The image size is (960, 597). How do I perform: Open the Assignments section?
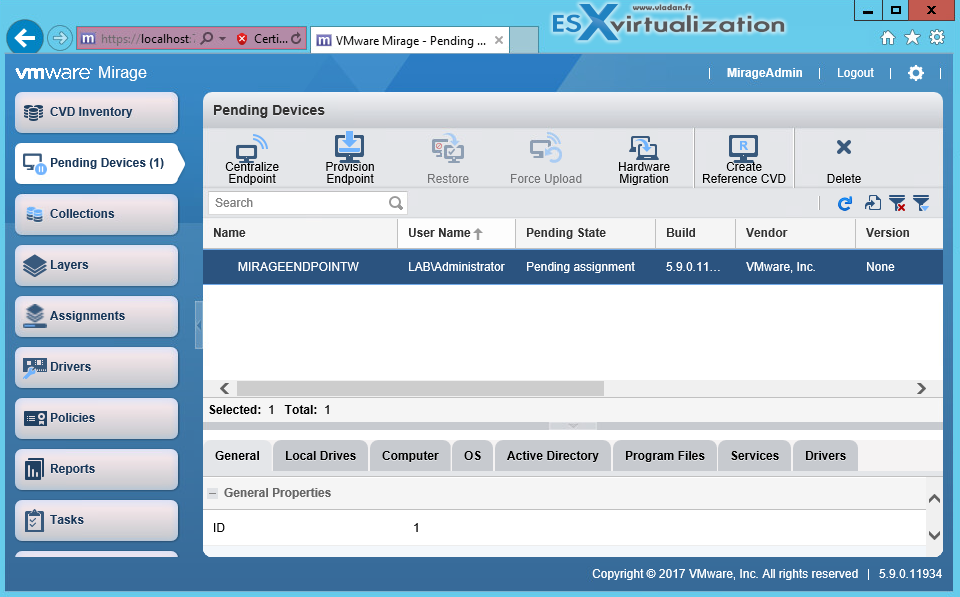(97, 316)
